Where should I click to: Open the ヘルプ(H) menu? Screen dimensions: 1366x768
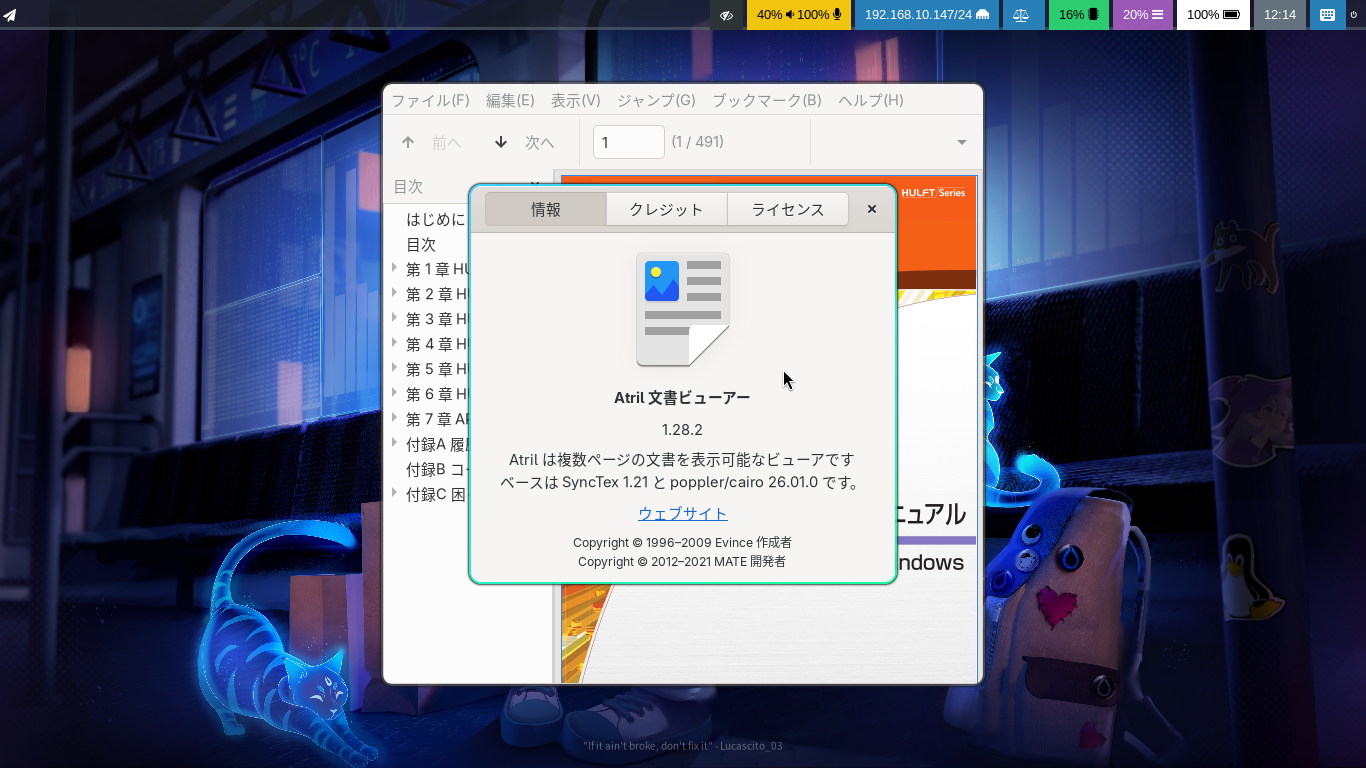(x=871, y=100)
